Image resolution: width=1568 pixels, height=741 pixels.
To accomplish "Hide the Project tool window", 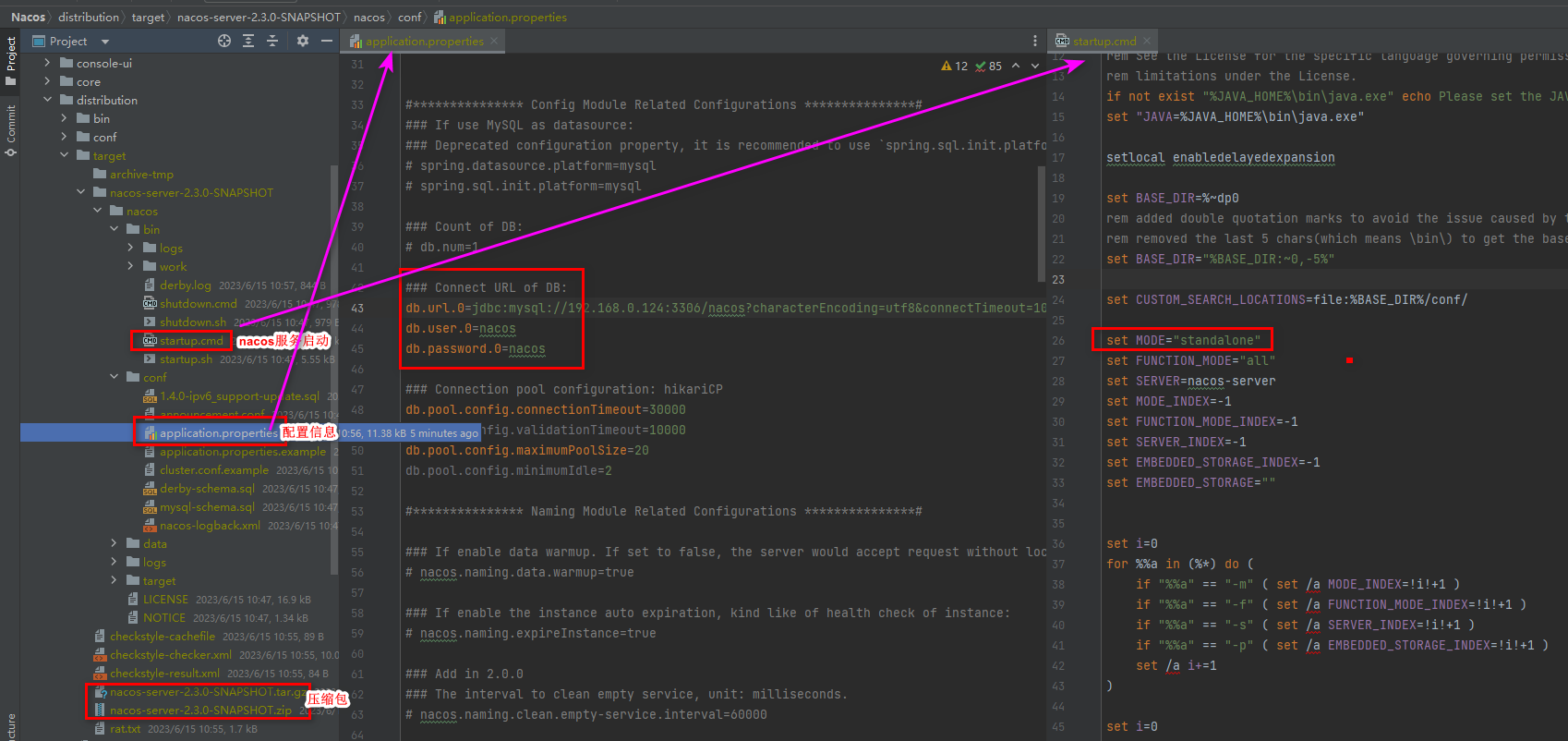I will (x=327, y=41).
